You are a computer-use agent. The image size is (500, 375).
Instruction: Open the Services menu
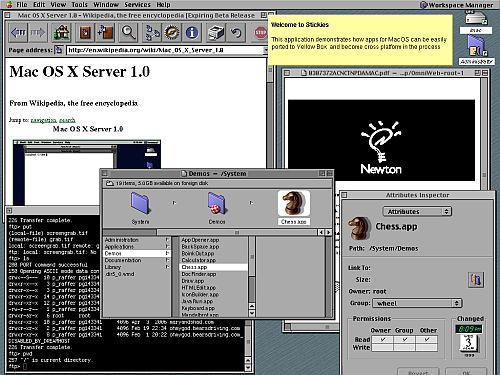pyautogui.click(x=137, y=5)
